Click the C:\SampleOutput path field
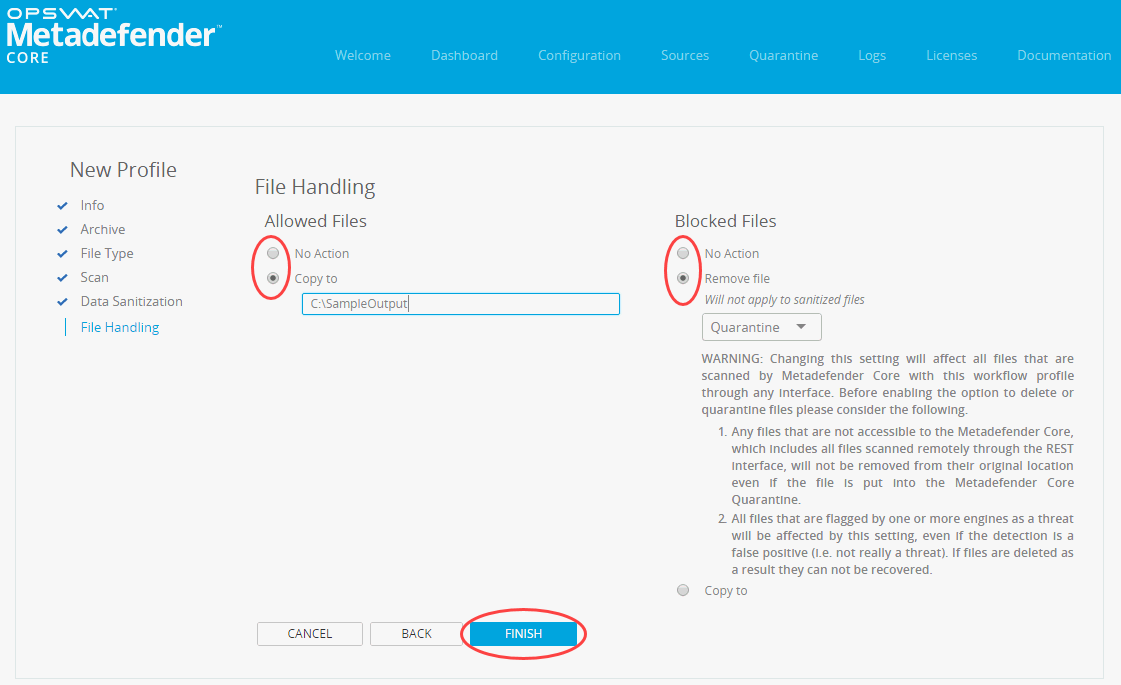 [460, 304]
